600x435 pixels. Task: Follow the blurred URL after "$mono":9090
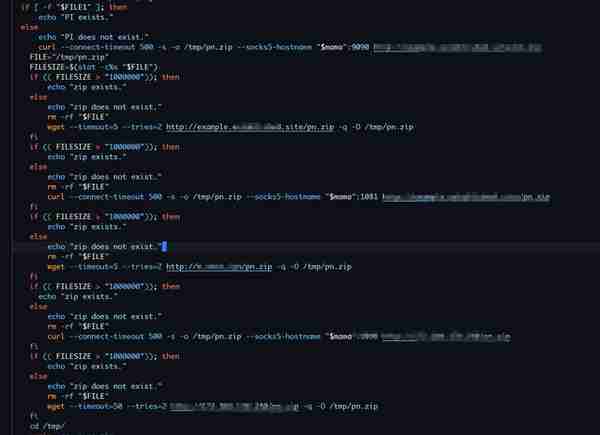(x=458, y=47)
